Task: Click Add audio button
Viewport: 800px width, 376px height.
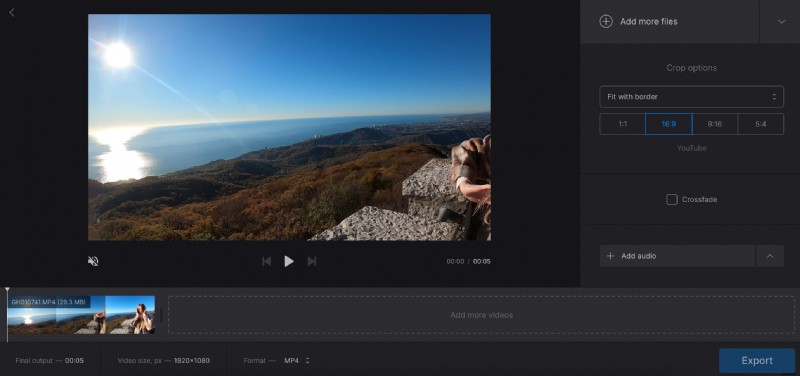Action: pyautogui.click(x=677, y=256)
